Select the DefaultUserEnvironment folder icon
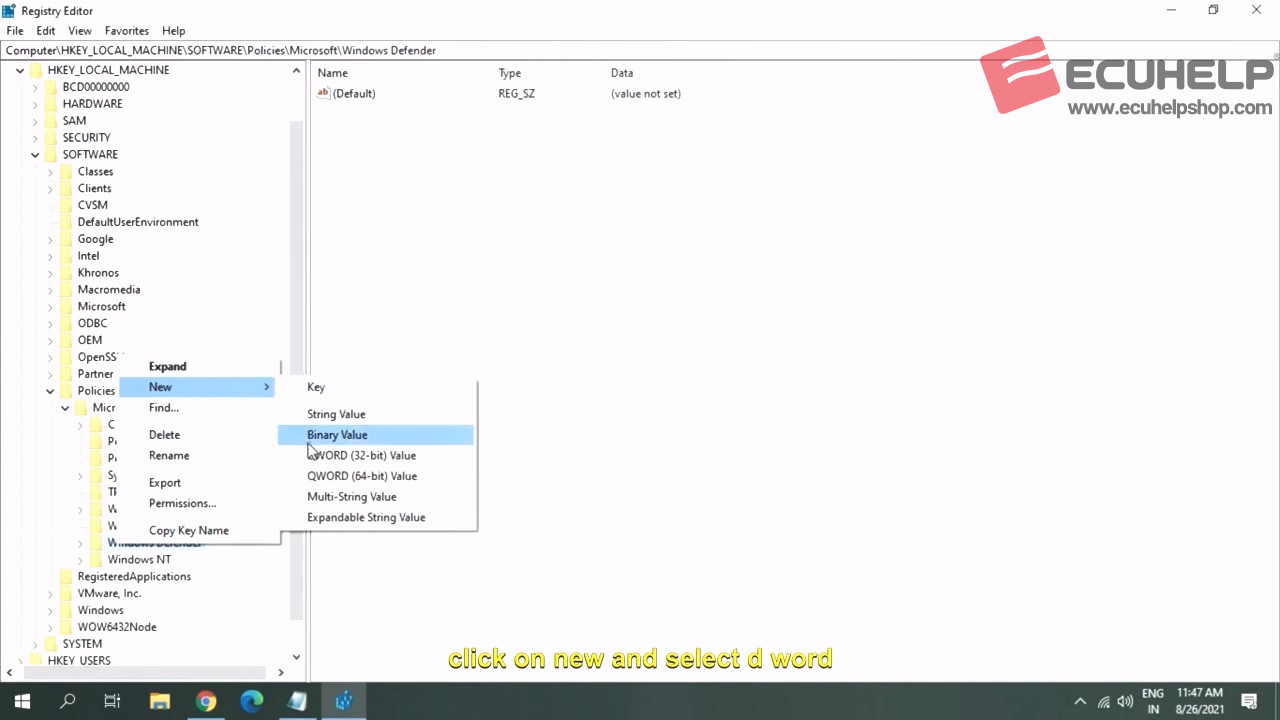 point(66,222)
